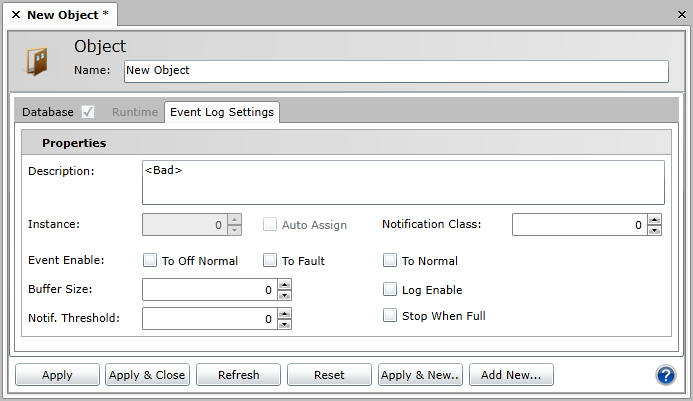Increase Notif. Threshold with up arrow
The image size is (693, 401).
click(284, 313)
